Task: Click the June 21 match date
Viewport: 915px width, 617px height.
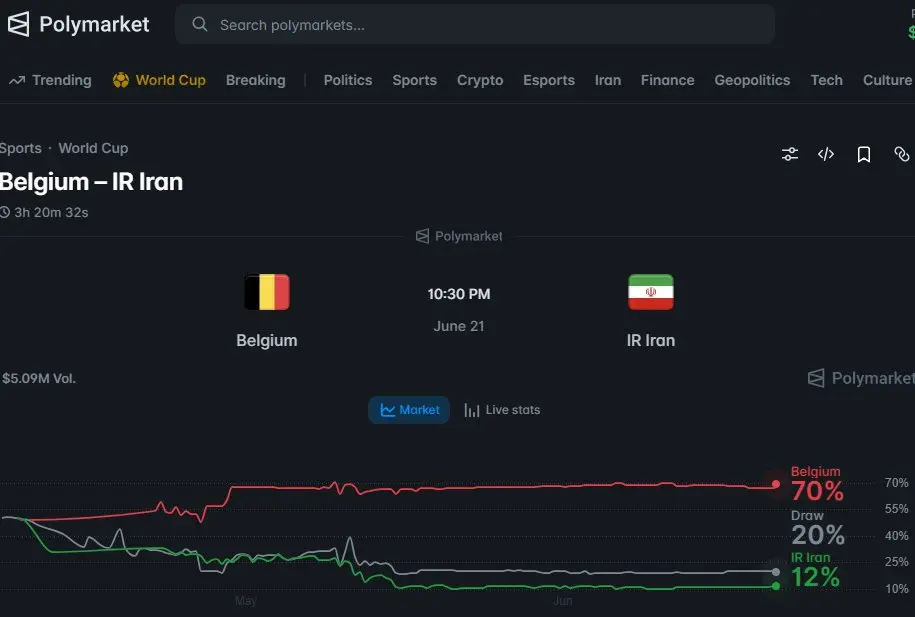Action: point(459,326)
